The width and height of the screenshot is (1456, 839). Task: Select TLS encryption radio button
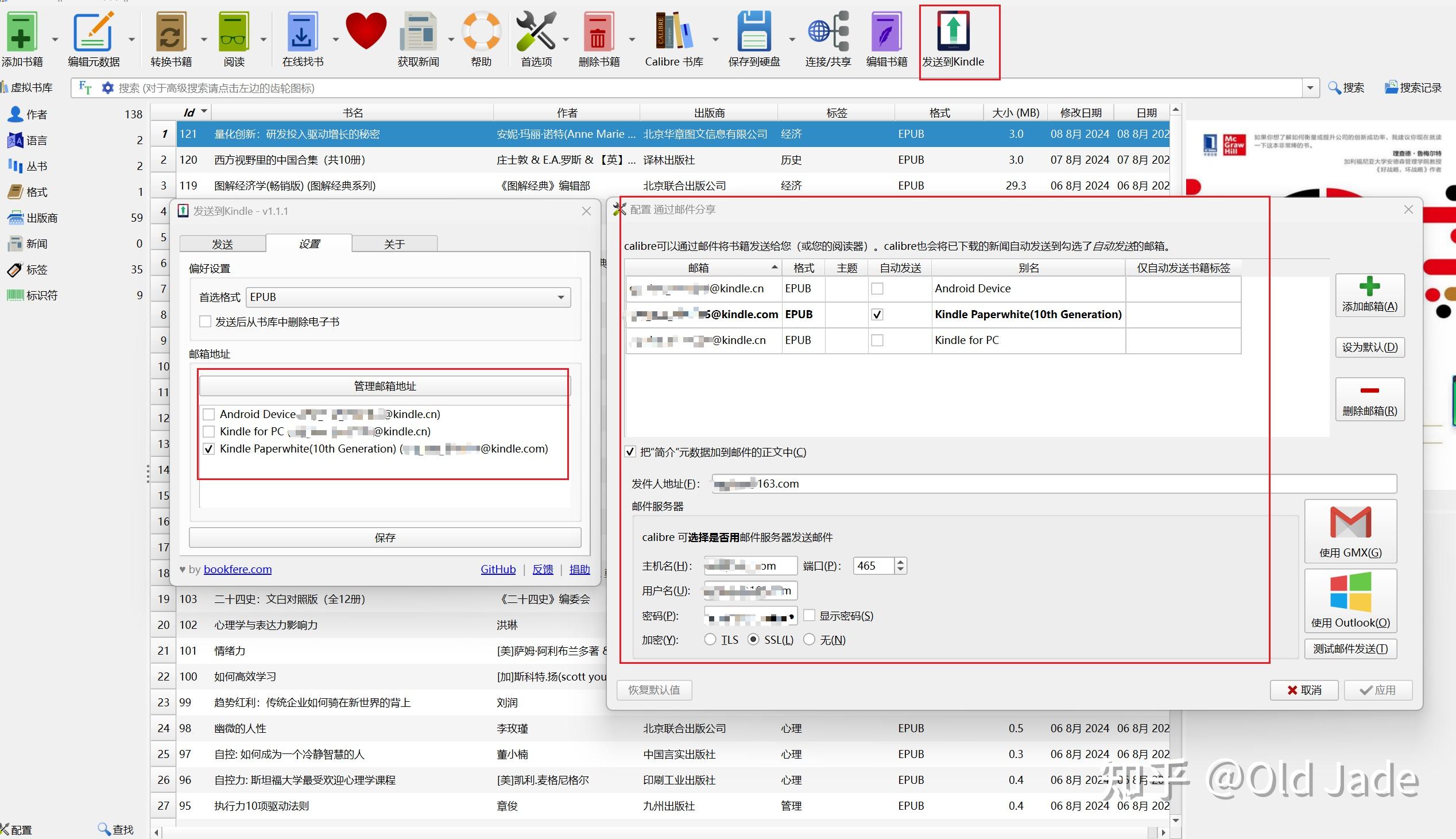click(710, 640)
